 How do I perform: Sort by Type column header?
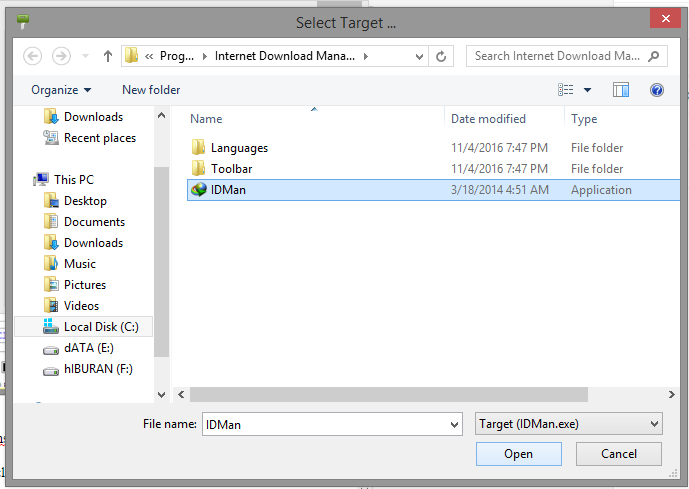584,119
